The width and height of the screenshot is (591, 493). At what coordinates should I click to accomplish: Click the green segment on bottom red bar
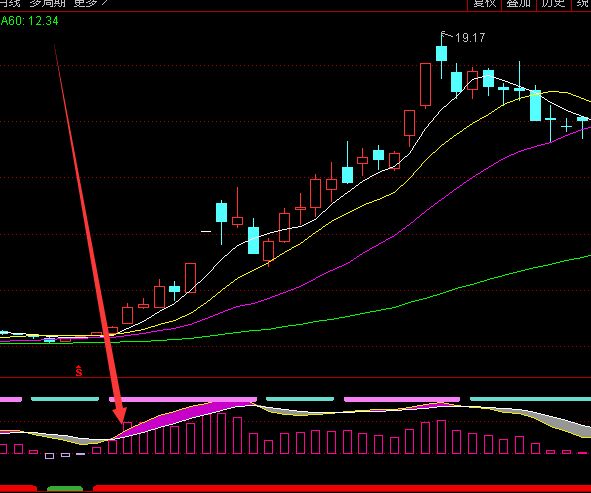[65, 489]
